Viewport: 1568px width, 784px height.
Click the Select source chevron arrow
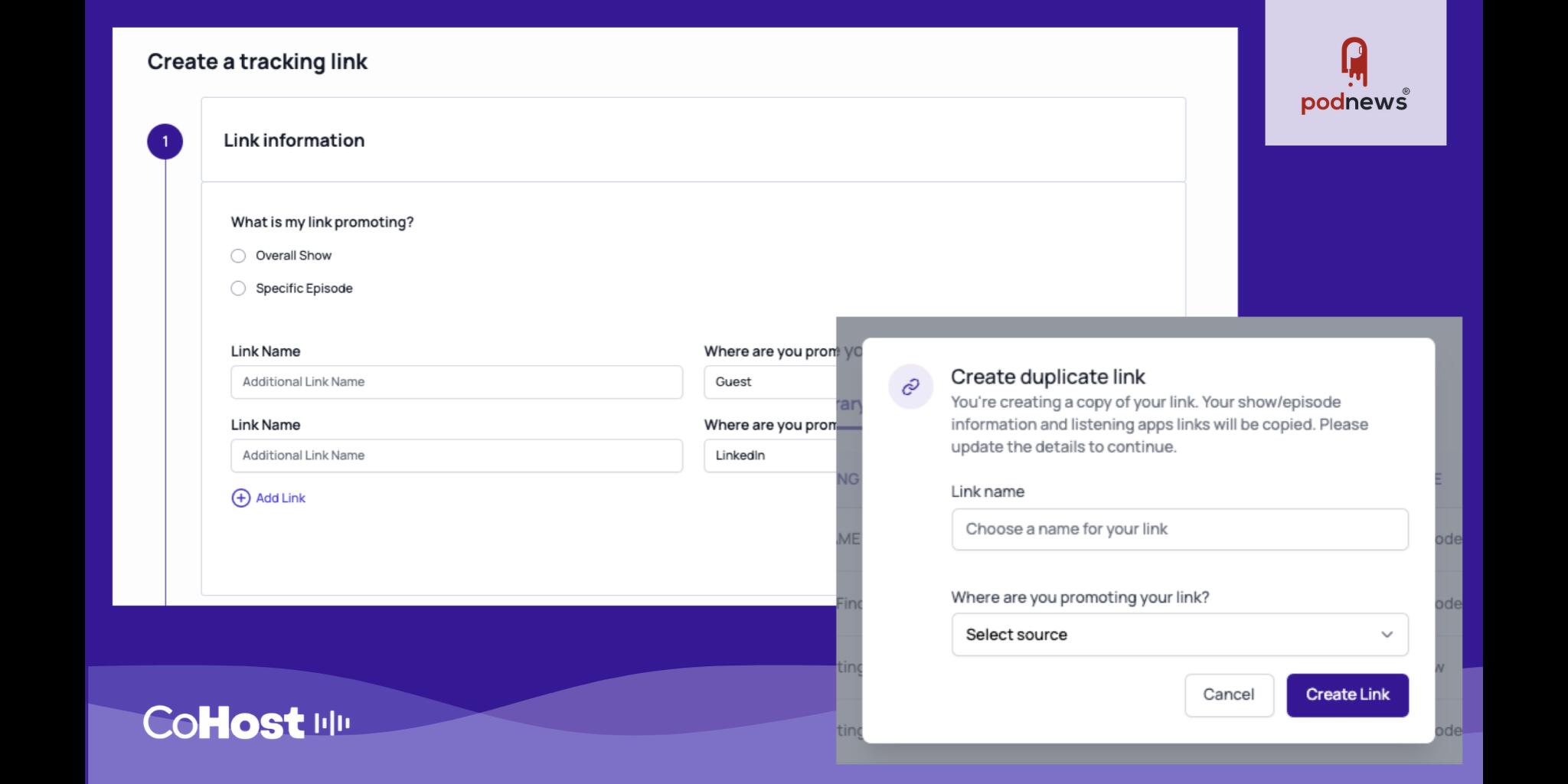(1387, 634)
